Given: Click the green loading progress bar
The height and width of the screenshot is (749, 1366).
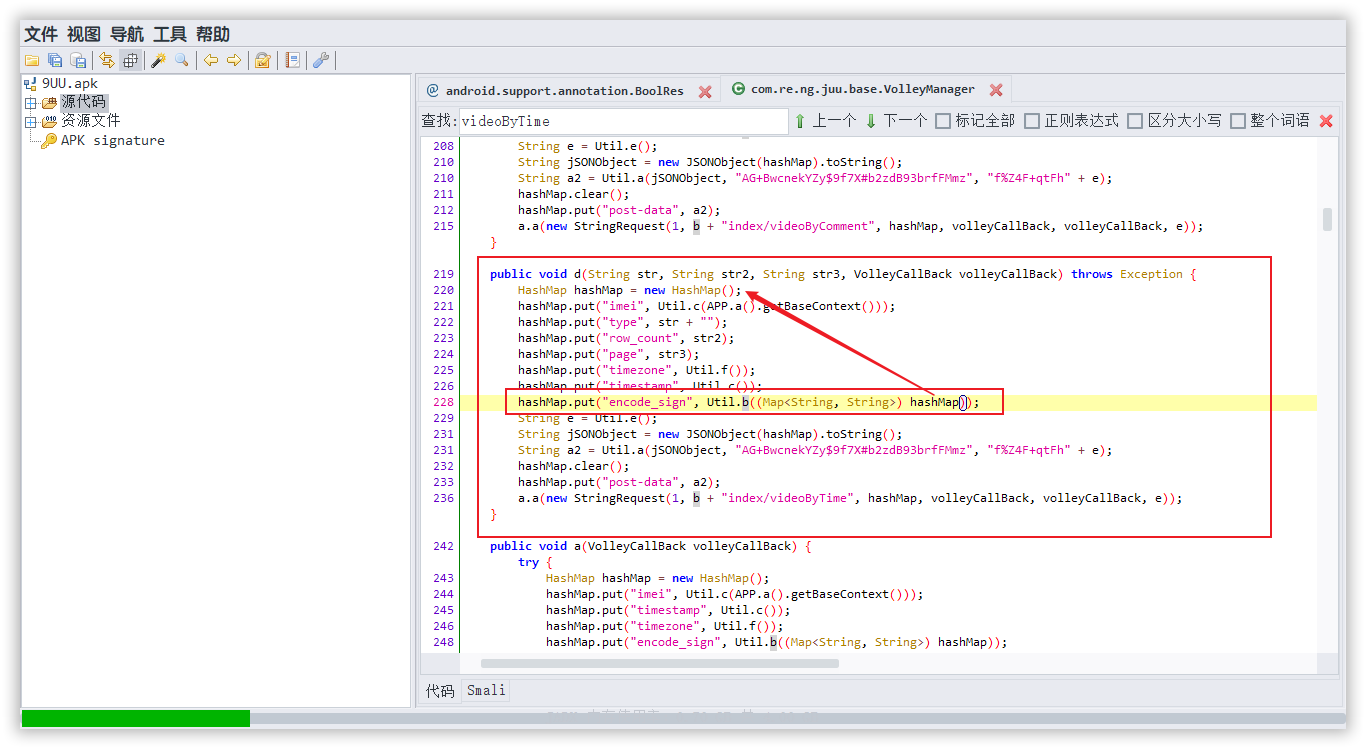Looking at the screenshot, I should 136,718.
